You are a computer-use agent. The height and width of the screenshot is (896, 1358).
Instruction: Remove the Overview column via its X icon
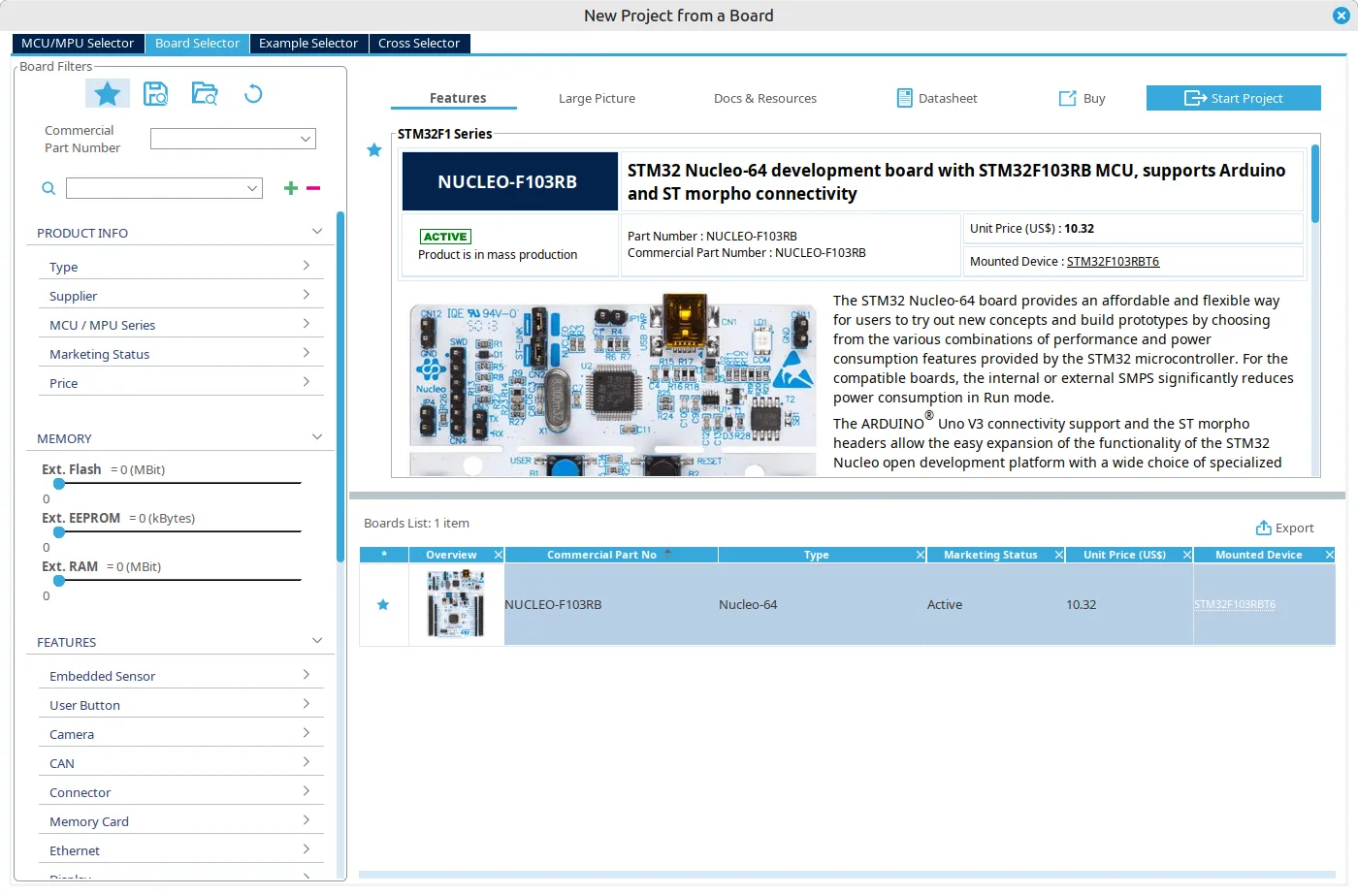tap(499, 555)
